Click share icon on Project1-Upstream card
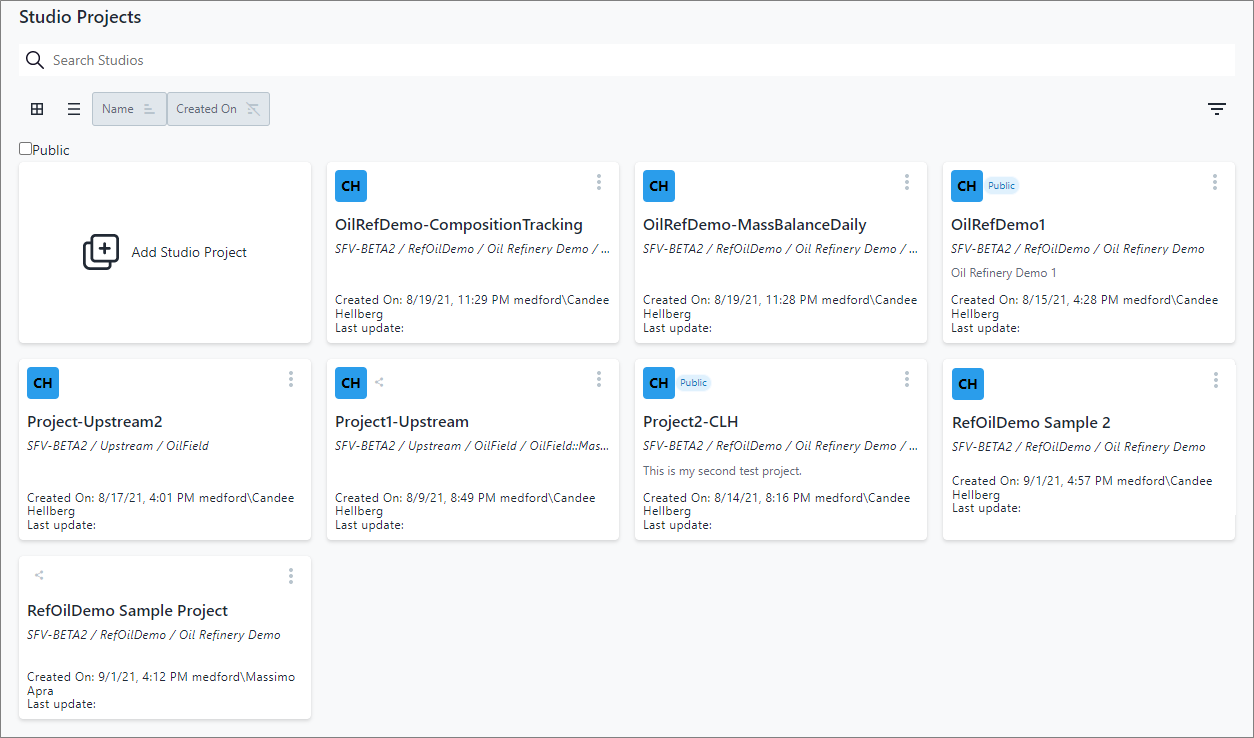This screenshot has height=738, width=1254. 379,382
